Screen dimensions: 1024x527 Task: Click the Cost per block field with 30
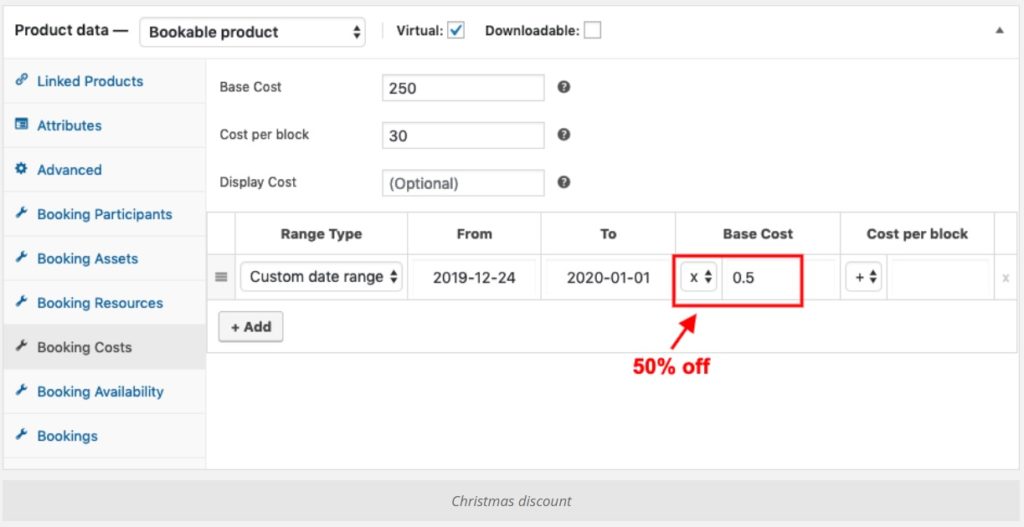(463, 135)
